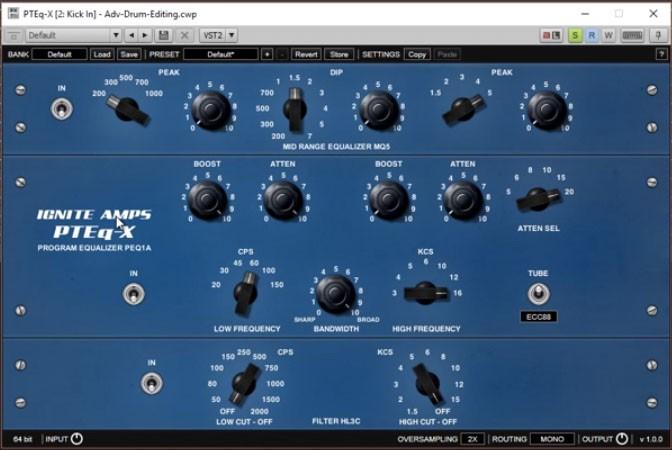
Task: Click the Write automation (W) button
Action: tap(608, 35)
